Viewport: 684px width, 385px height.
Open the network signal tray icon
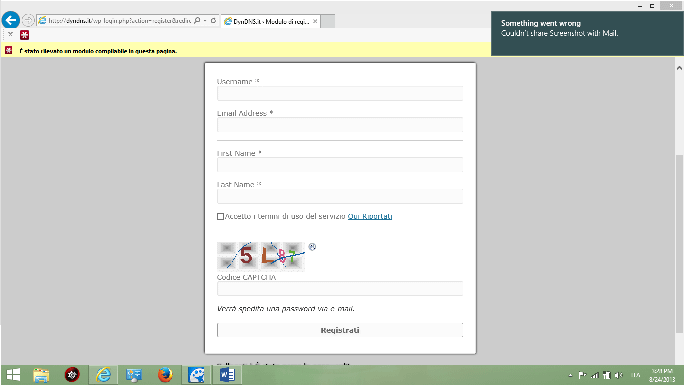595,375
